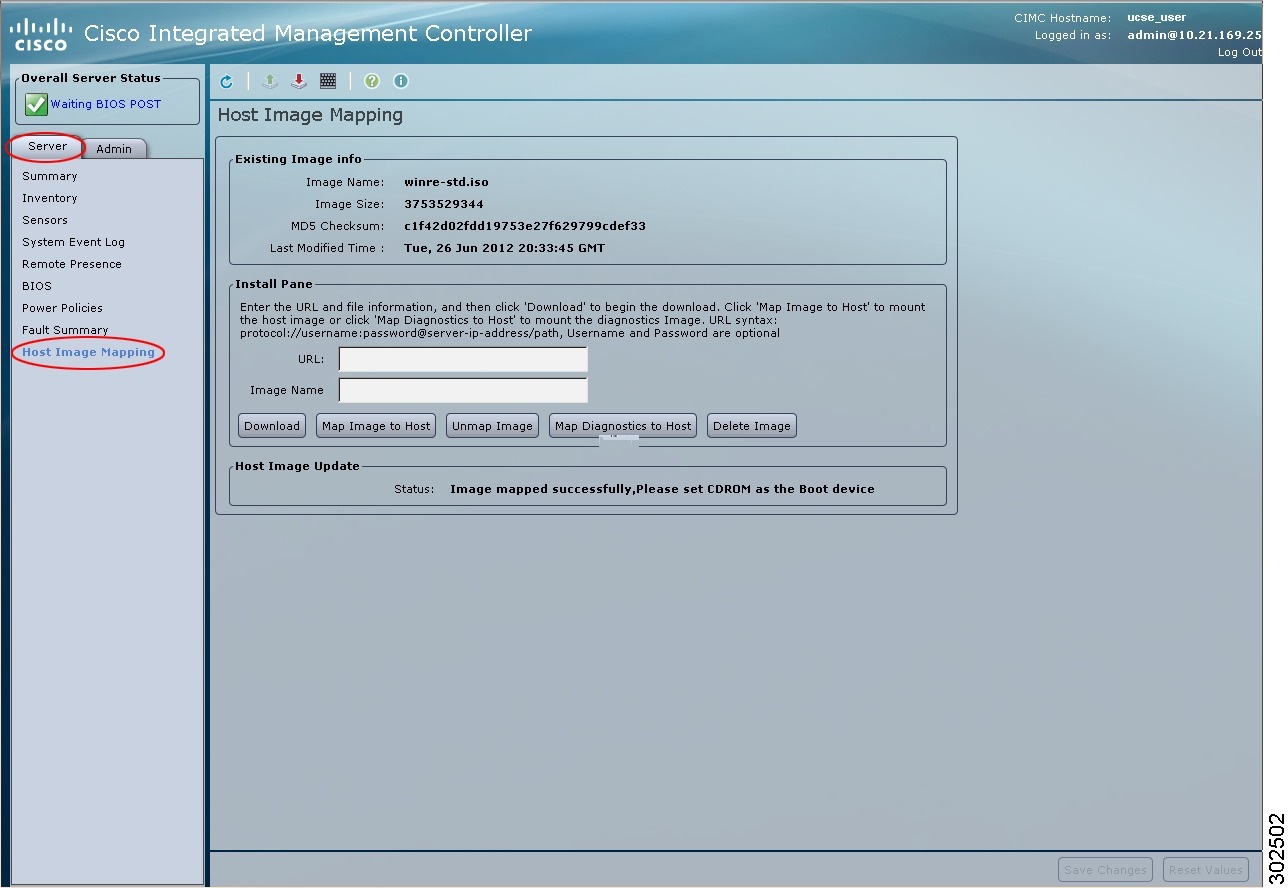Click inside the Image Name input field
Image resolution: width=1288 pixels, height=888 pixels.
click(463, 390)
